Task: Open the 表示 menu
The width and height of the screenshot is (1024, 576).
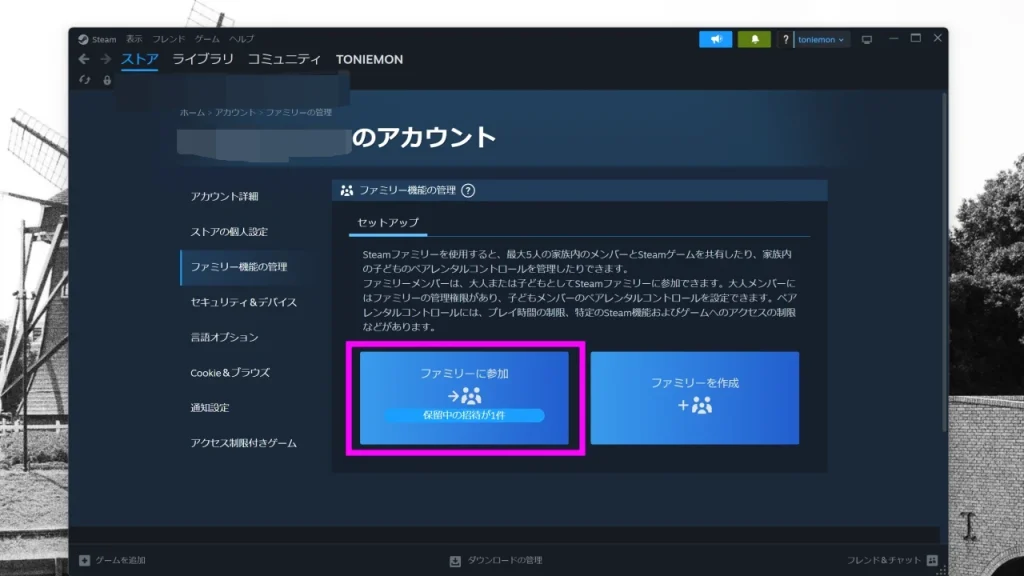Action: pyautogui.click(x=134, y=39)
